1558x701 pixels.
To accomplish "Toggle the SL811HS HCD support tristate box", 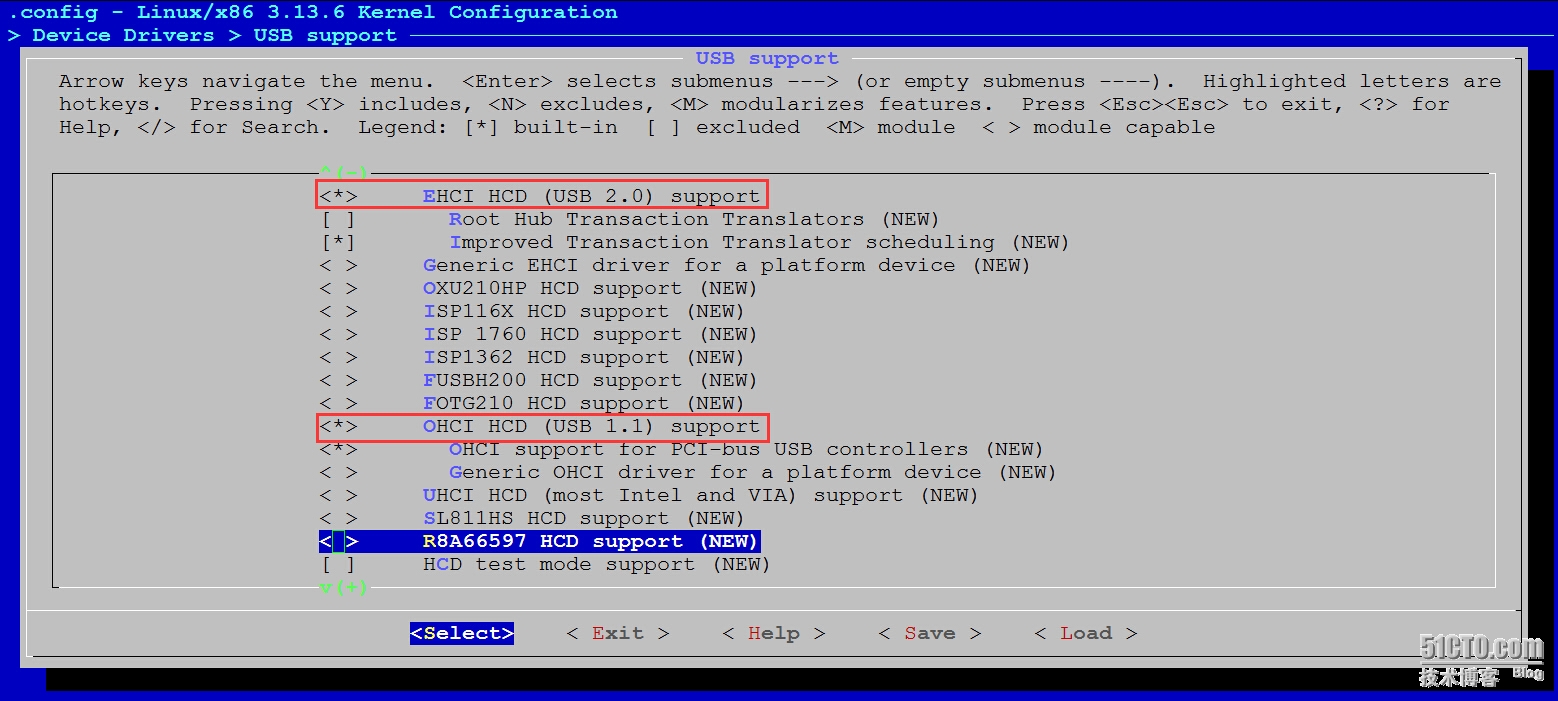I will click(x=339, y=518).
